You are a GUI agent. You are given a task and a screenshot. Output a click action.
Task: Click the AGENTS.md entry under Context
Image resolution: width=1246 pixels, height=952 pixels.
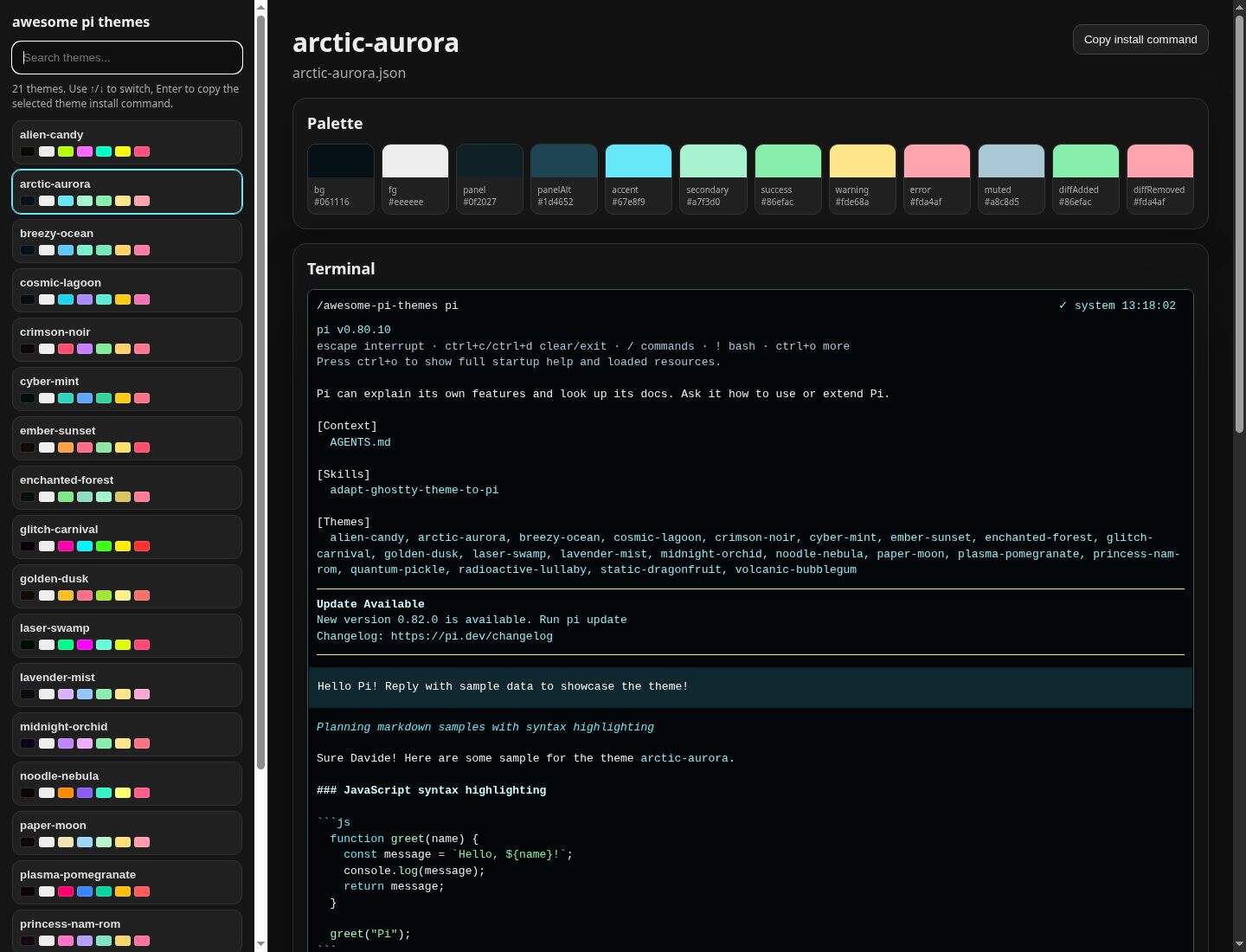[x=360, y=442]
